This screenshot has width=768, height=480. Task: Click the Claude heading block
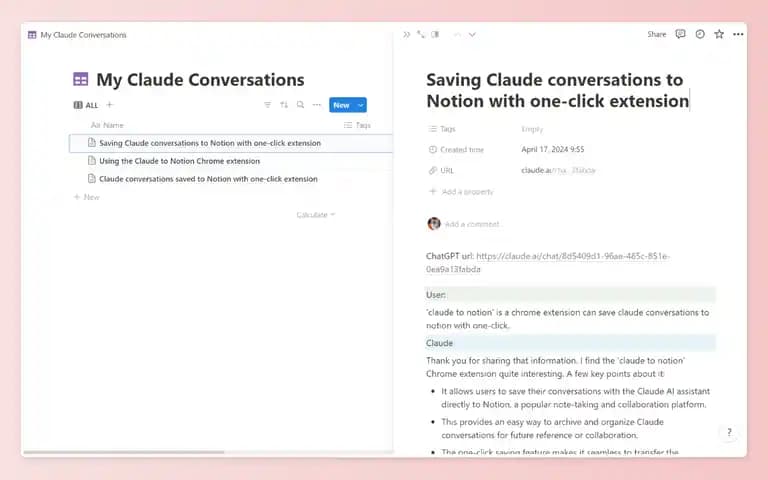(571, 343)
